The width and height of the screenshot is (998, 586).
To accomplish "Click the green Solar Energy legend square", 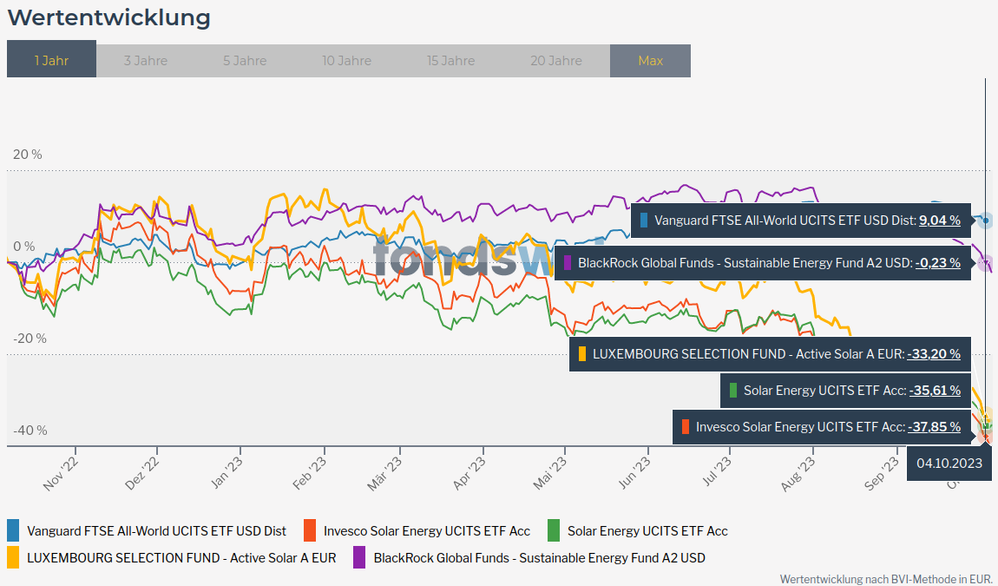I will [553, 531].
